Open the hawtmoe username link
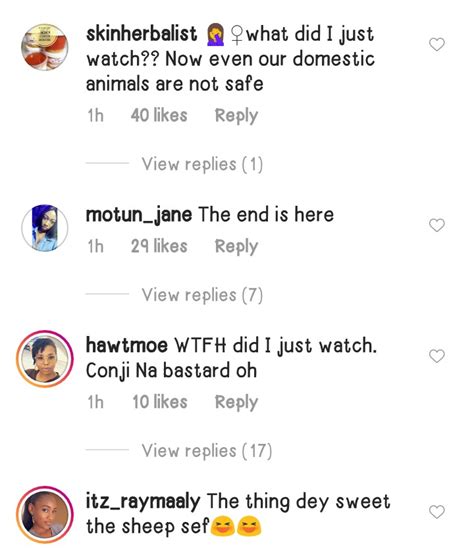 coord(127,345)
